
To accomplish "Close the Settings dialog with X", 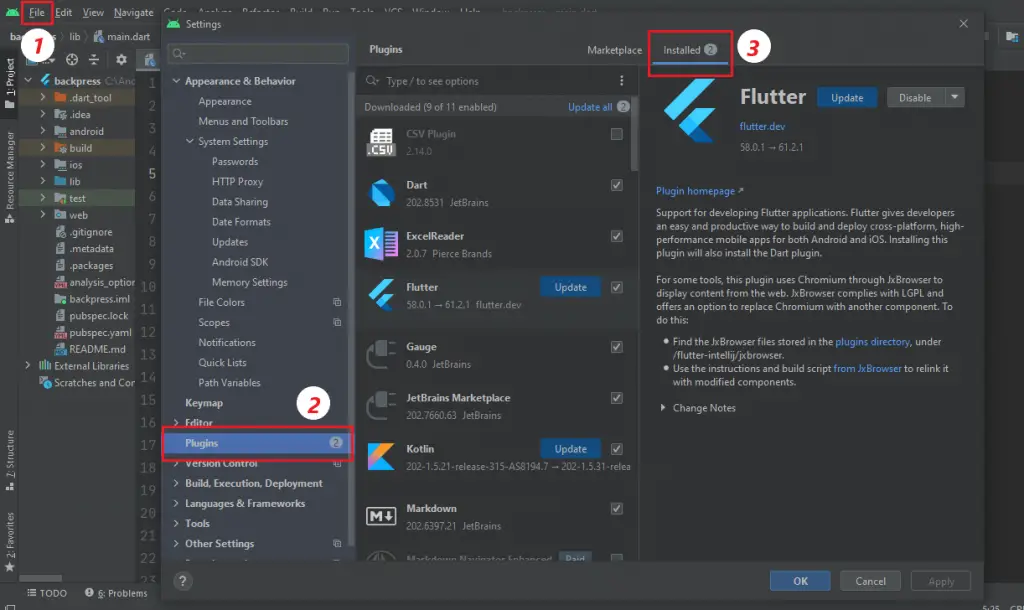I will tap(963, 24).
